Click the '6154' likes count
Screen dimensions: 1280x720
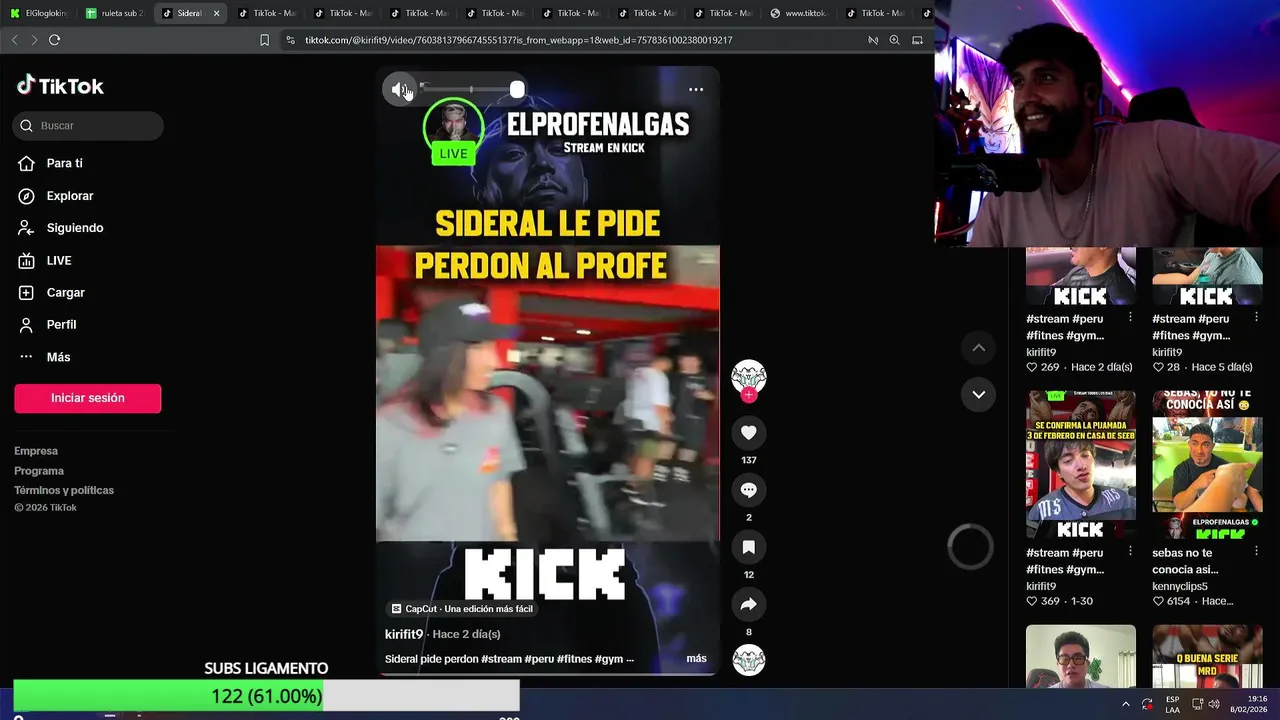point(1178,601)
